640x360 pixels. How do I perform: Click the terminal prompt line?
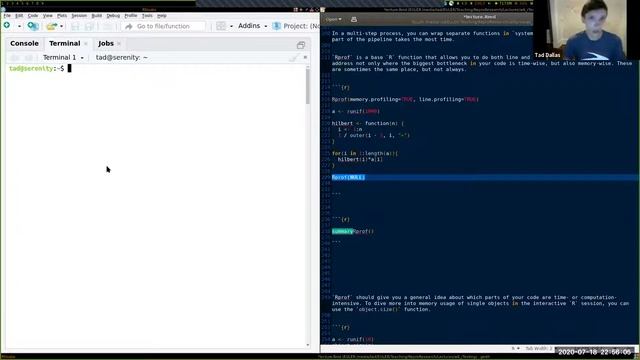pos(40,69)
